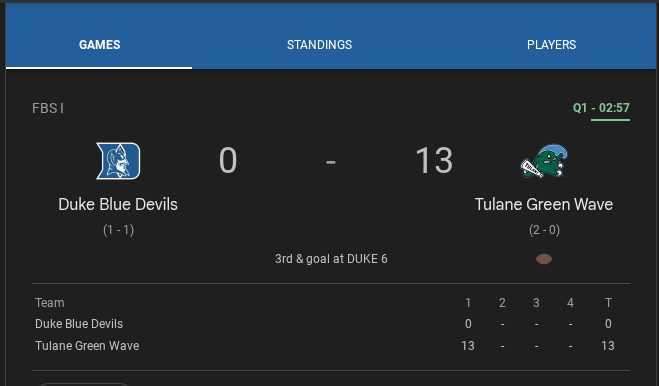Click the Tulane Green Wave logo

click(x=544, y=161)
